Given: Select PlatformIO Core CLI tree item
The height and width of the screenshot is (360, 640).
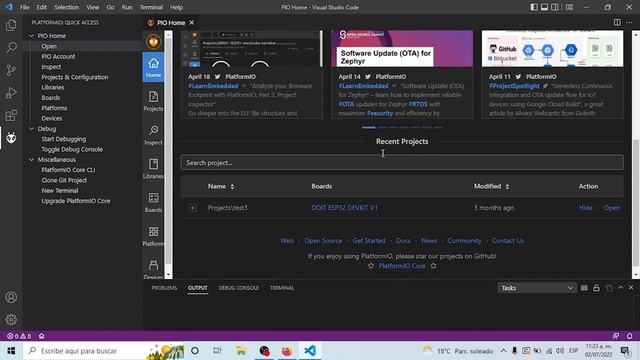Looking at the screenshot, I should point(68,170).
